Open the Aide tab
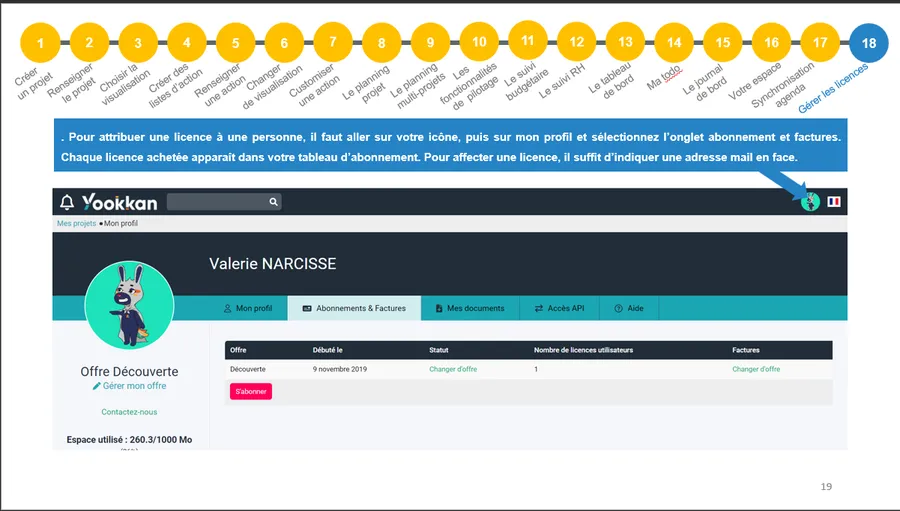 [x=629, y=308]
